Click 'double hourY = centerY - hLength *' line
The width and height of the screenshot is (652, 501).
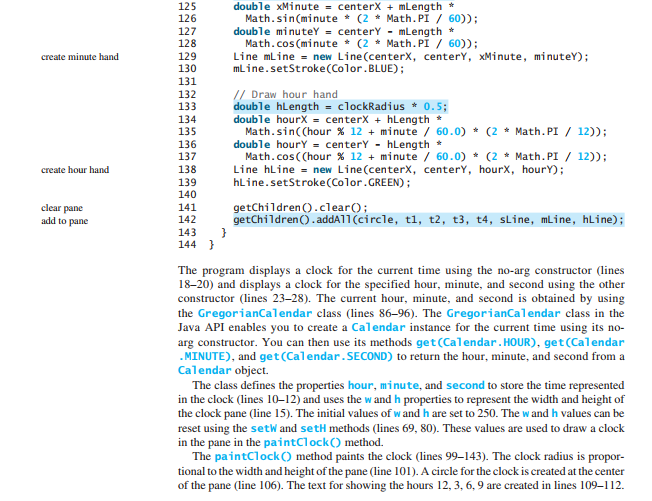pos(337,145)
